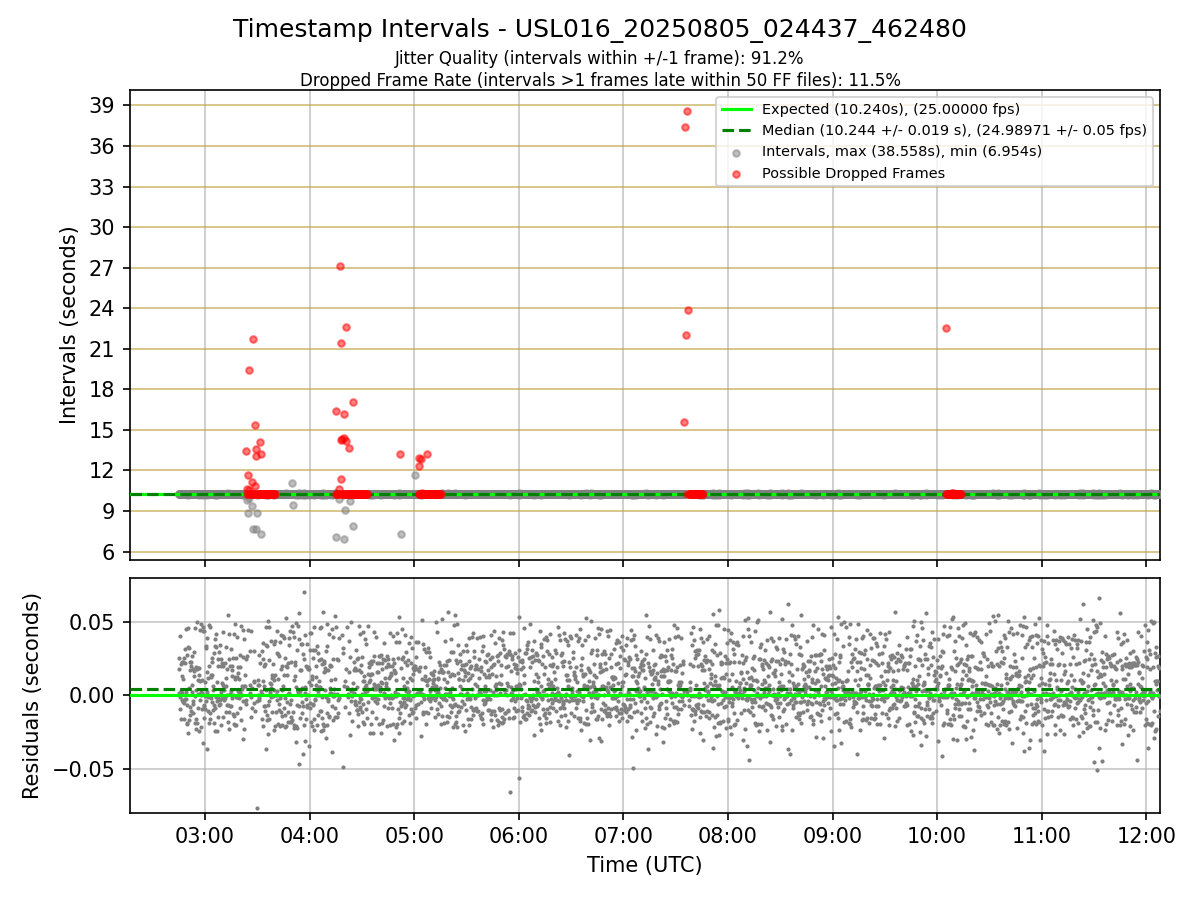Click the 36 tick on intervals axis
Screen dimensions: 1200x900
104,147
